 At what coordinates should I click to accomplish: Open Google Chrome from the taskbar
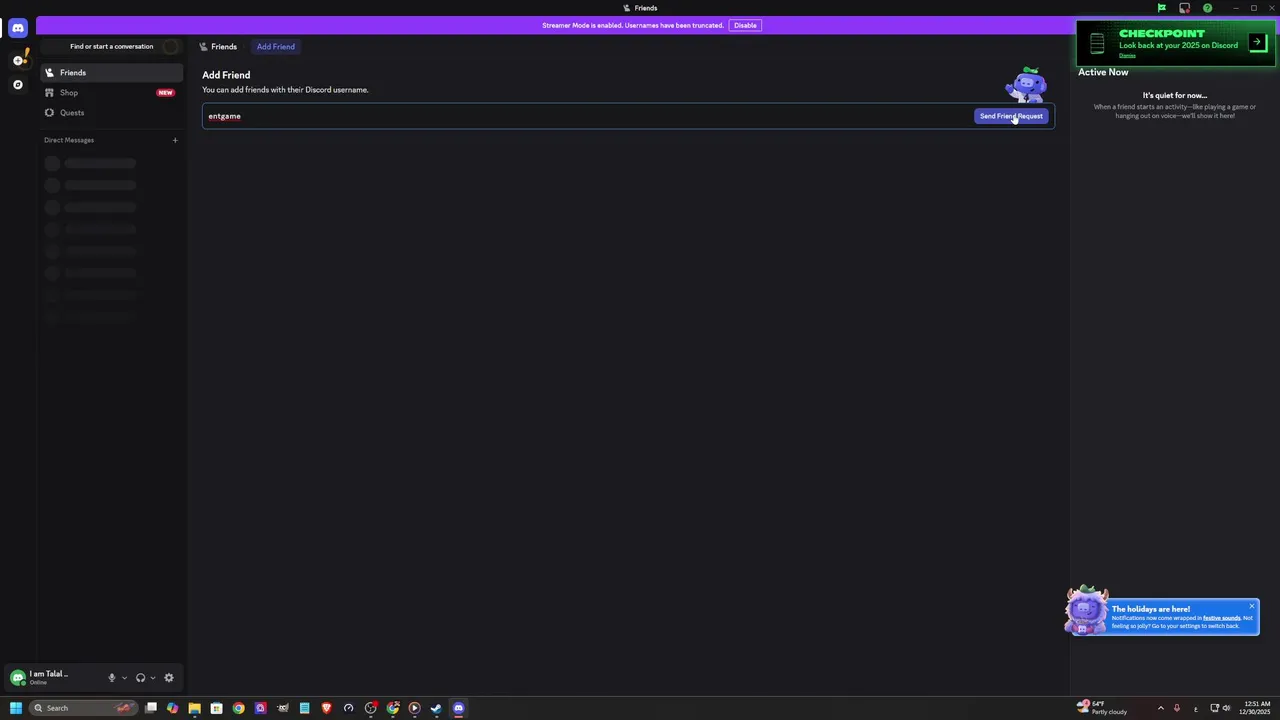pyautogui.click(x=238, y=708)
